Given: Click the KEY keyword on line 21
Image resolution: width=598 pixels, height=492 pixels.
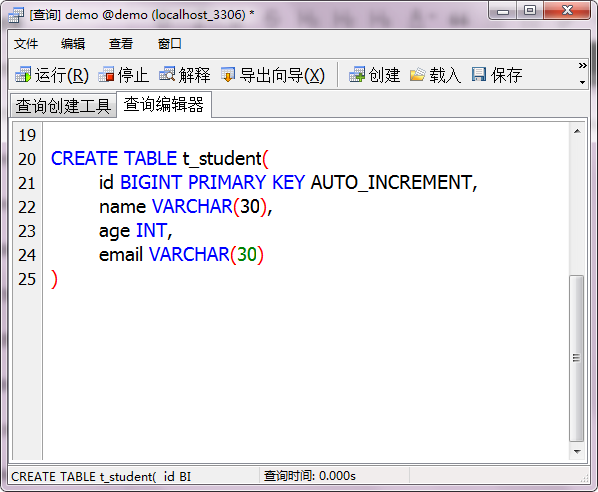Looking at the screenshot, I should click(x=288, y=182).
